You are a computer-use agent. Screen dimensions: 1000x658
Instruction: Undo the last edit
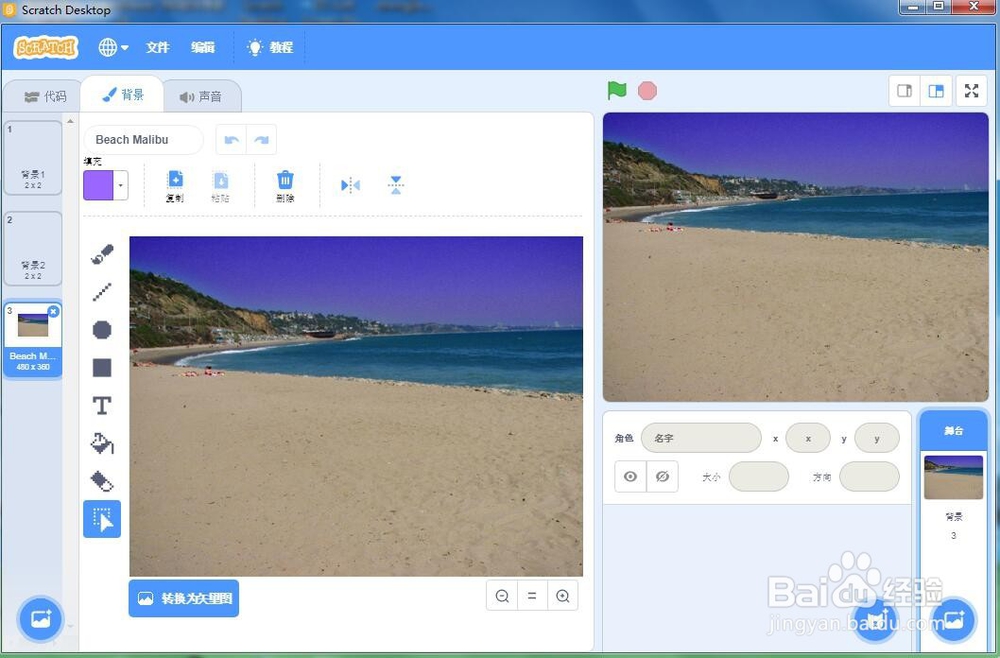(232, 140)
